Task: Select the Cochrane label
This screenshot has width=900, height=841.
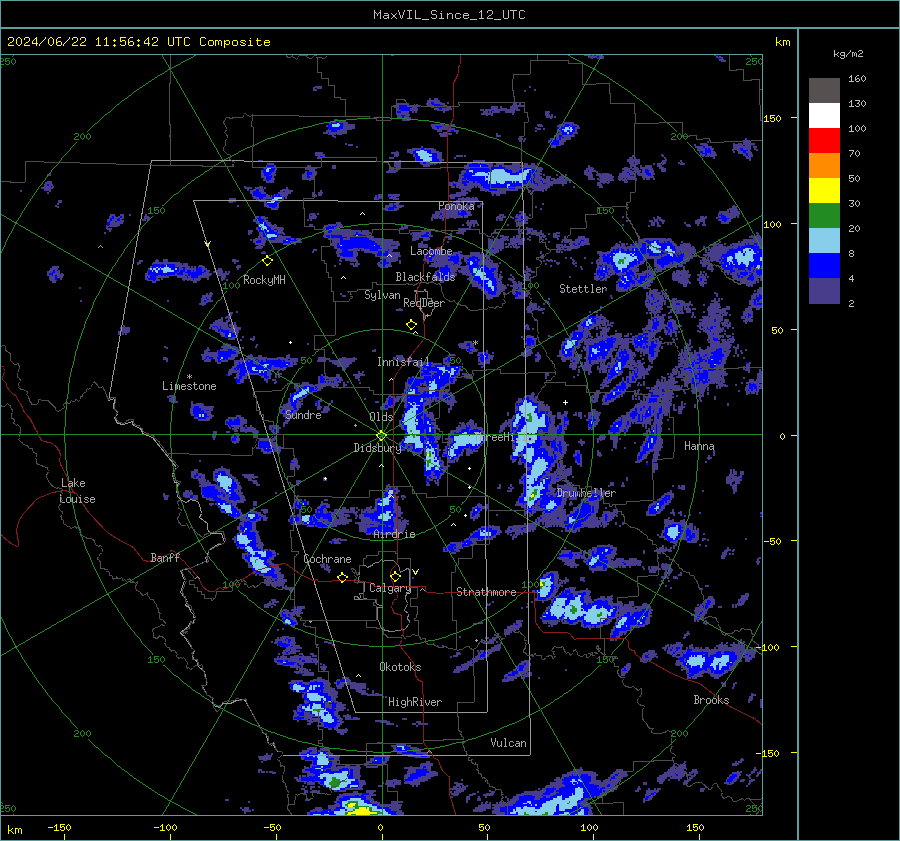Action: click(327, 559)
